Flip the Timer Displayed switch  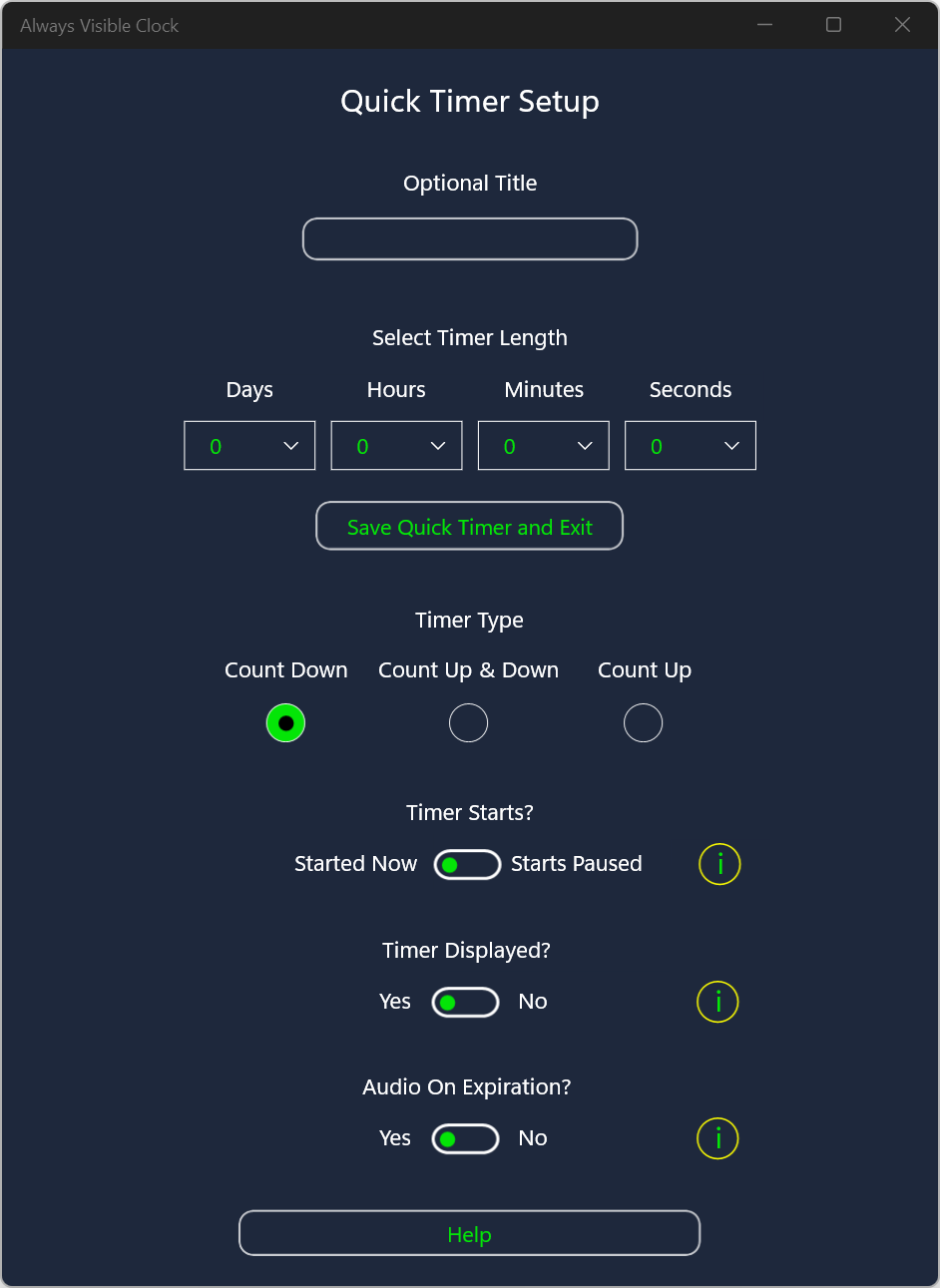pos(465,1003)
